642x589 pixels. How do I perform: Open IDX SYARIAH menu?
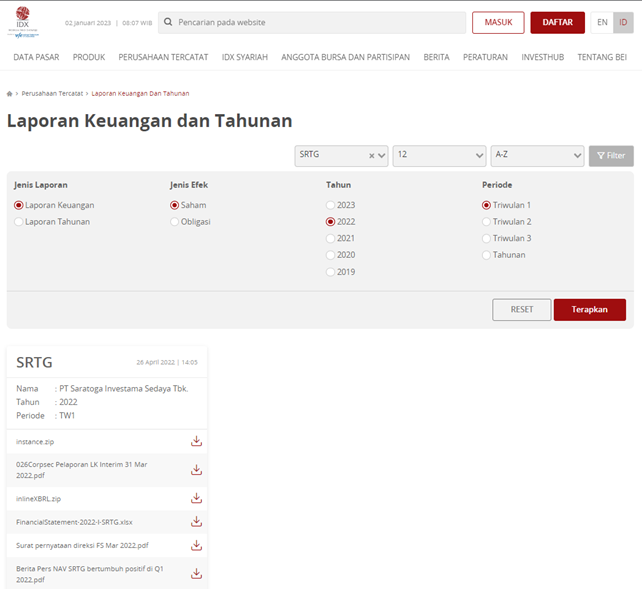point(245,57)
